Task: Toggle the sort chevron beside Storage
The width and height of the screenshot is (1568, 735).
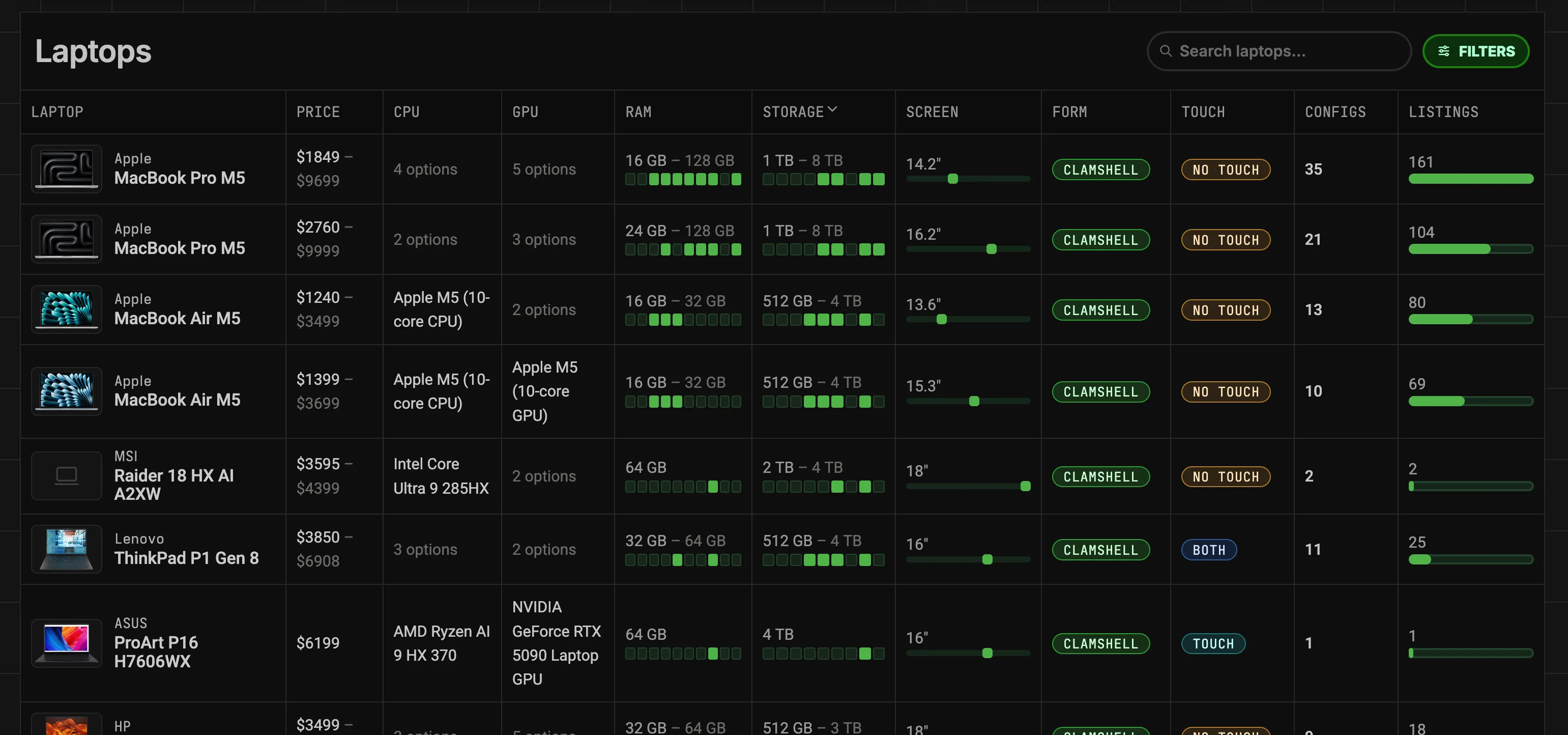Action: (x=833, y=109)
